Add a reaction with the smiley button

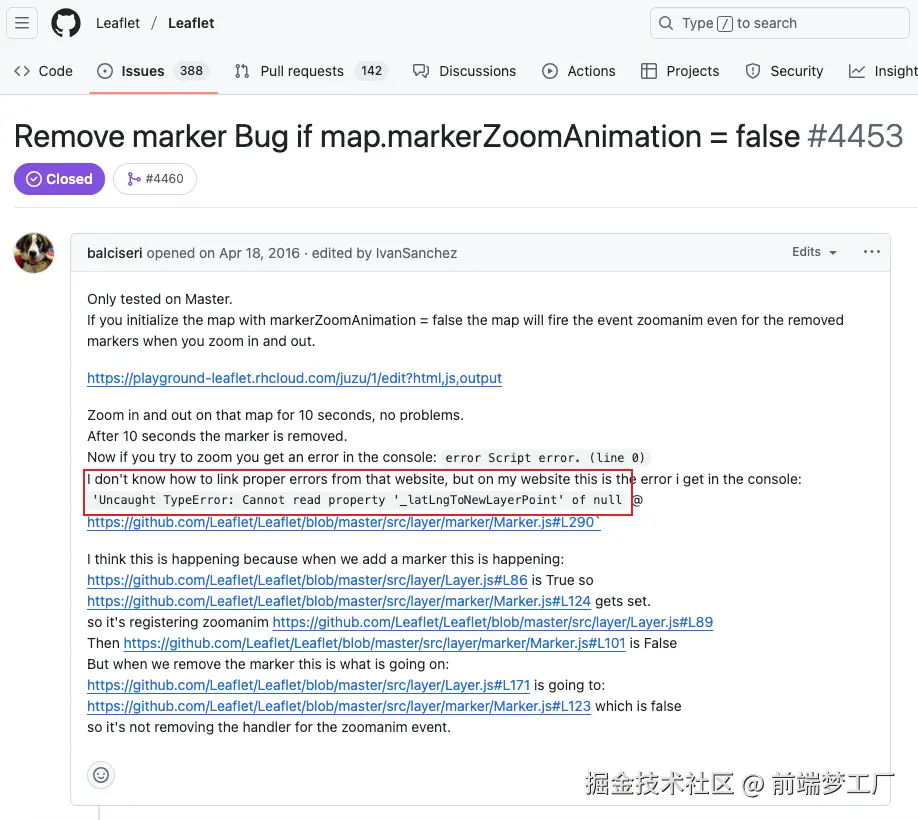coord(101,776)
